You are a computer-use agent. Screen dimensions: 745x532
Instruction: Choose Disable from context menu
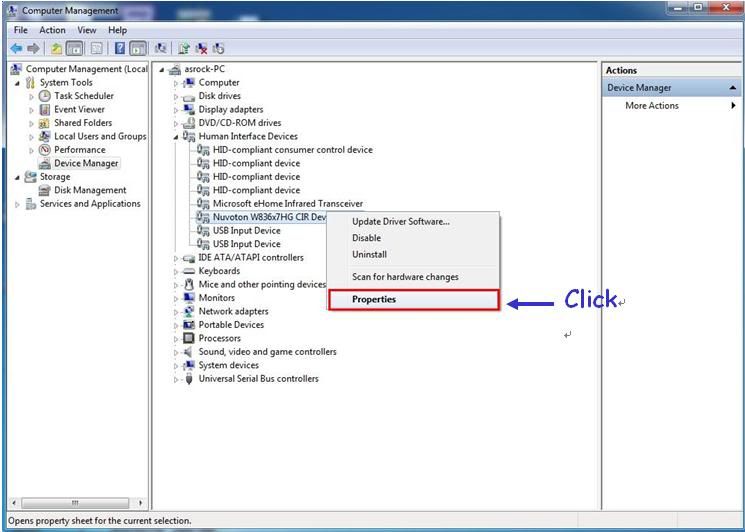pyautogui.click(x=413, y=238)
